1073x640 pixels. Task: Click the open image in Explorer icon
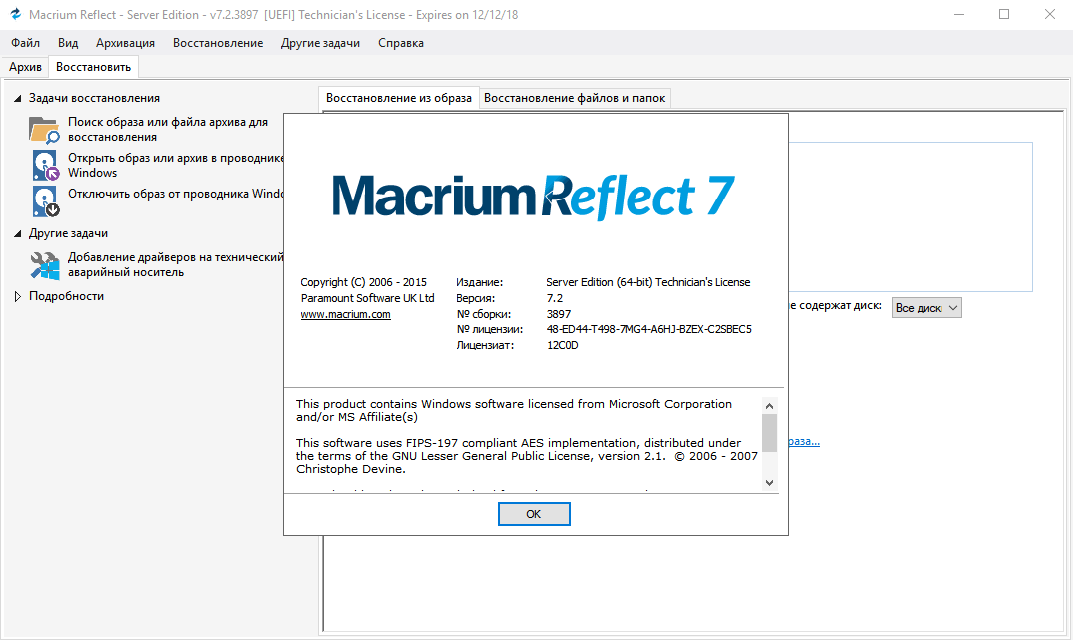[x=46, y=166]
